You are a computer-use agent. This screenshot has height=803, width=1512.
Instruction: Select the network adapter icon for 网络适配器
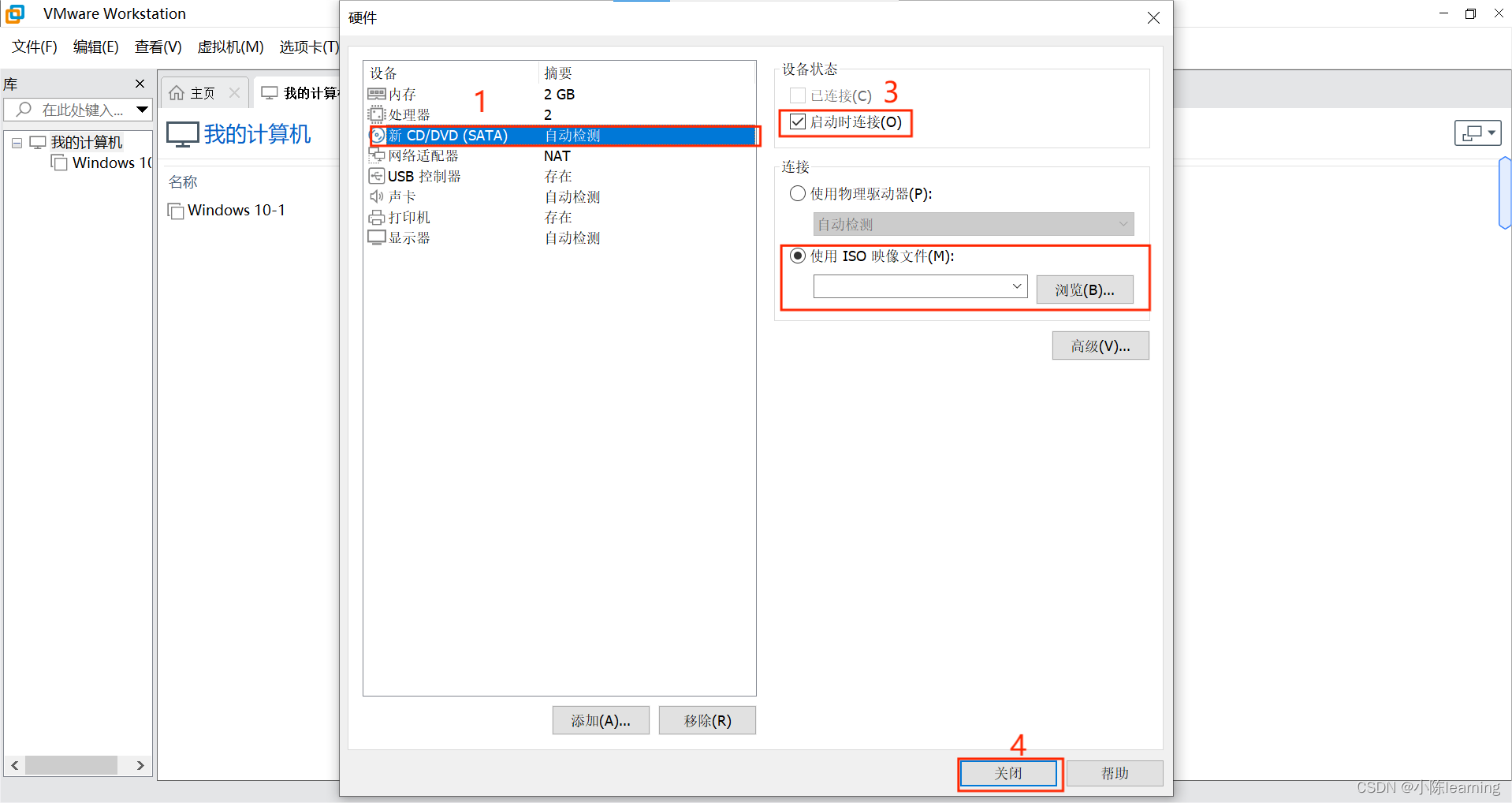tap(377, 155)
